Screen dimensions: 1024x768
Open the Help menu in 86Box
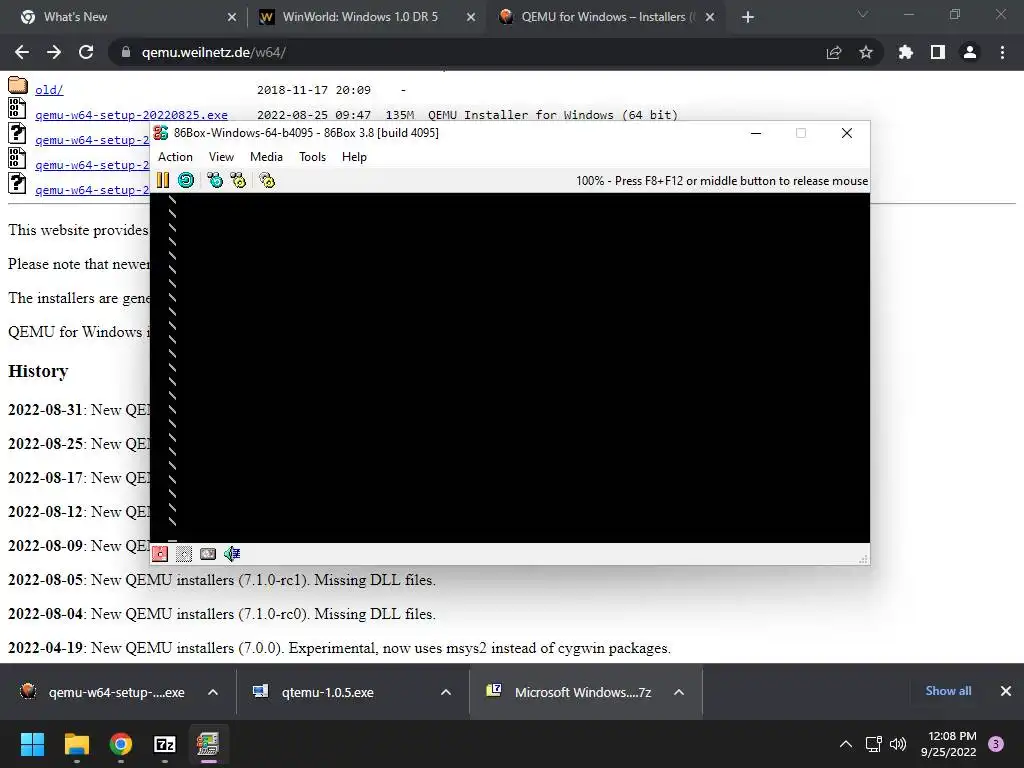coord(354,157)
